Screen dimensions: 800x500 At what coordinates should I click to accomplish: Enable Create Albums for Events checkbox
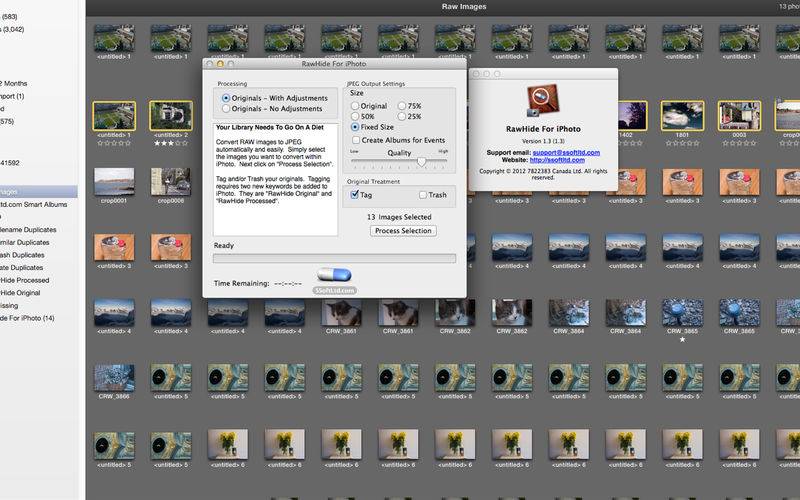point(356,140)
